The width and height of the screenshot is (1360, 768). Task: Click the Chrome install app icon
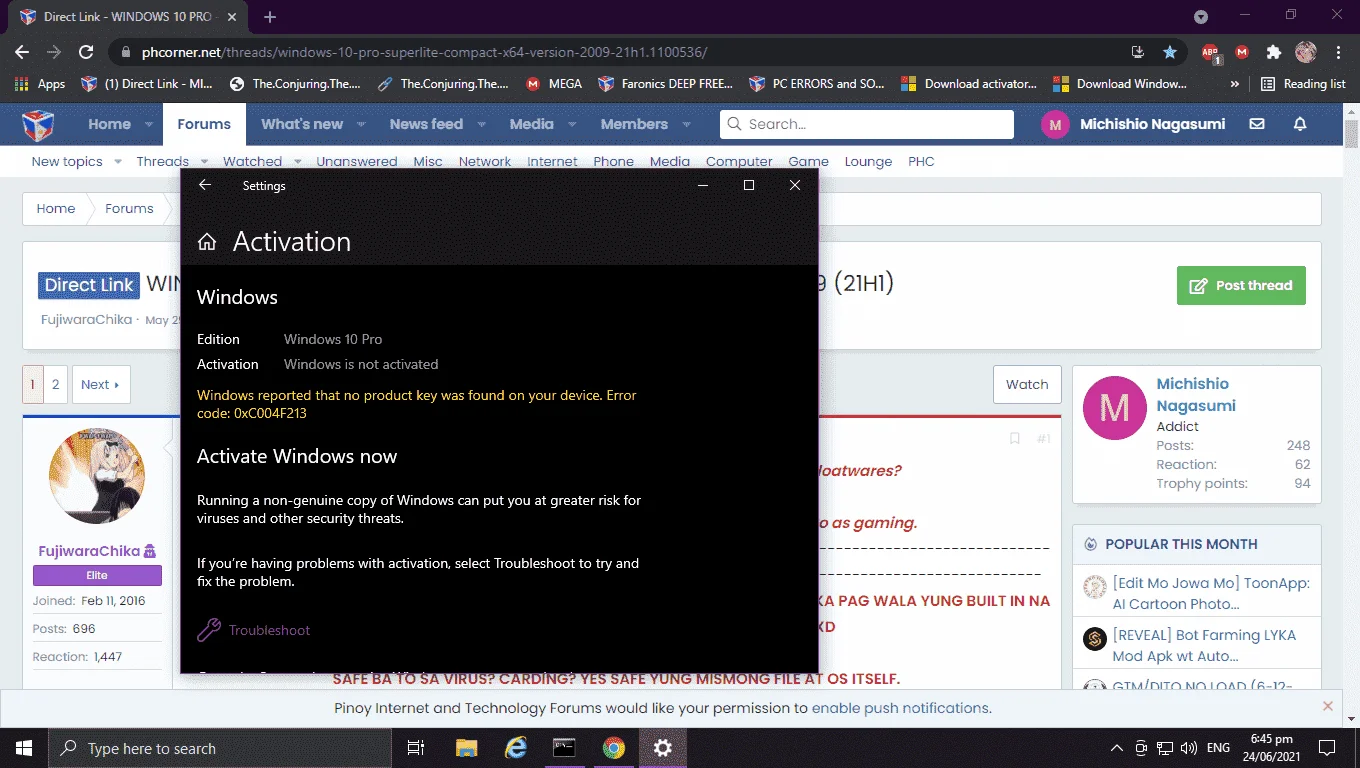click(1138, 52)
